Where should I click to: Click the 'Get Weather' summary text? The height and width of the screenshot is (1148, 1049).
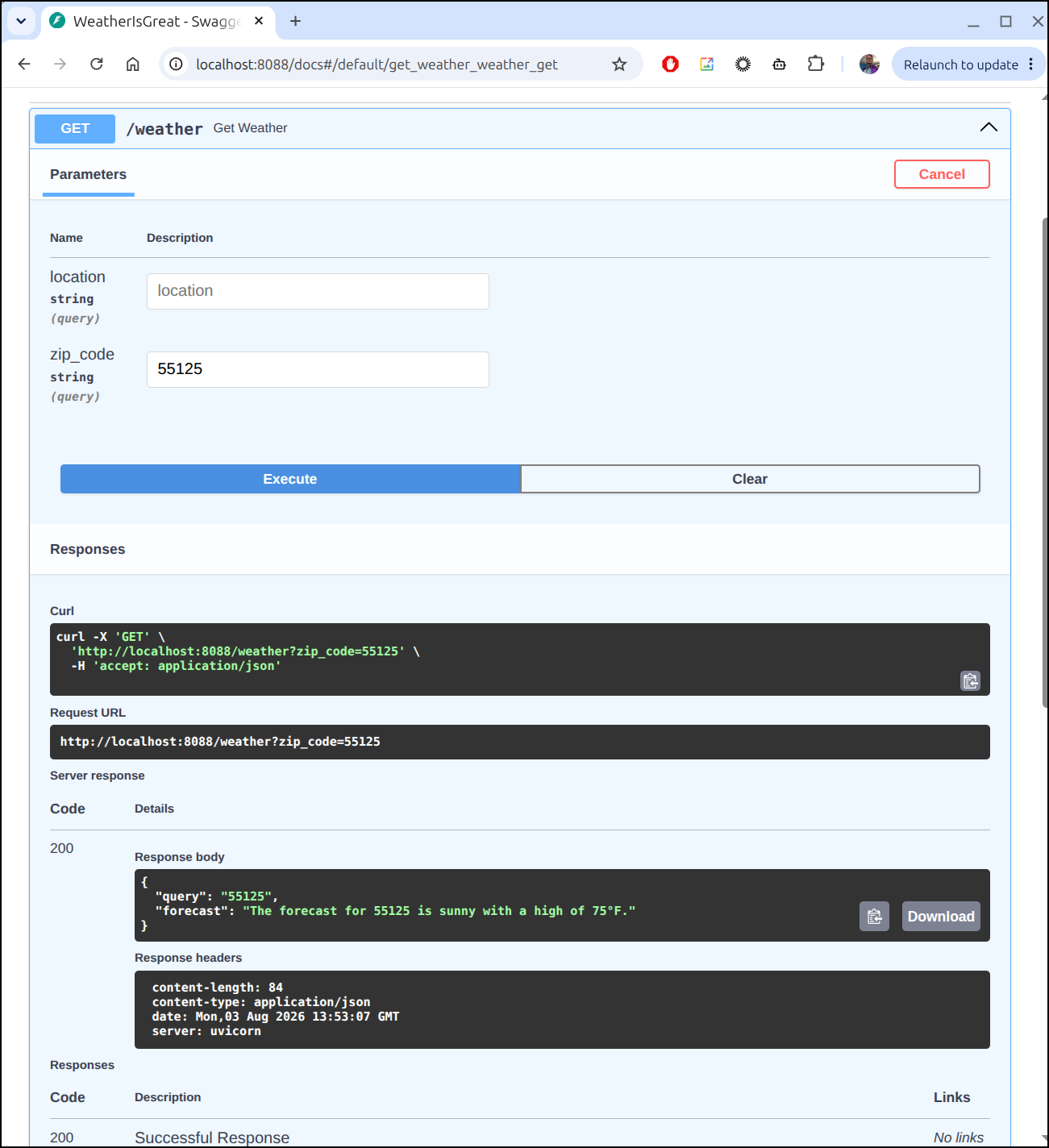tap(250, 127)
